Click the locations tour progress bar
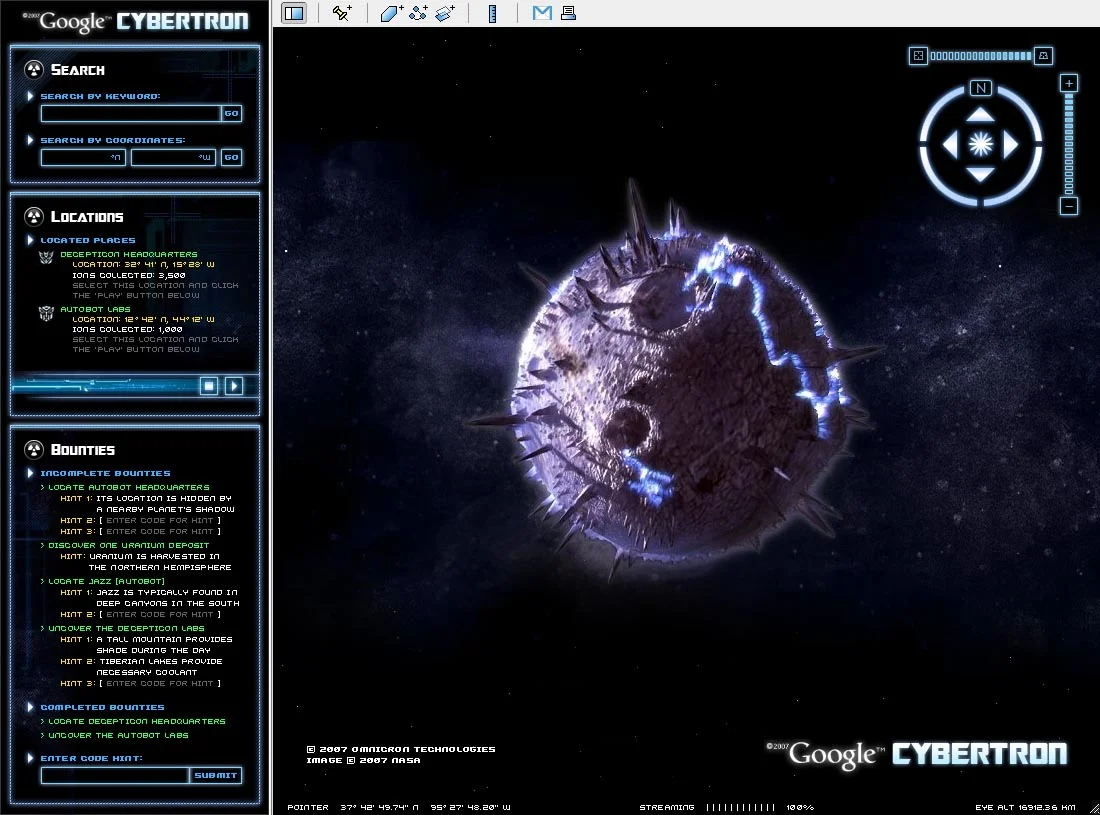1100x815 pixels. (104, 386)
